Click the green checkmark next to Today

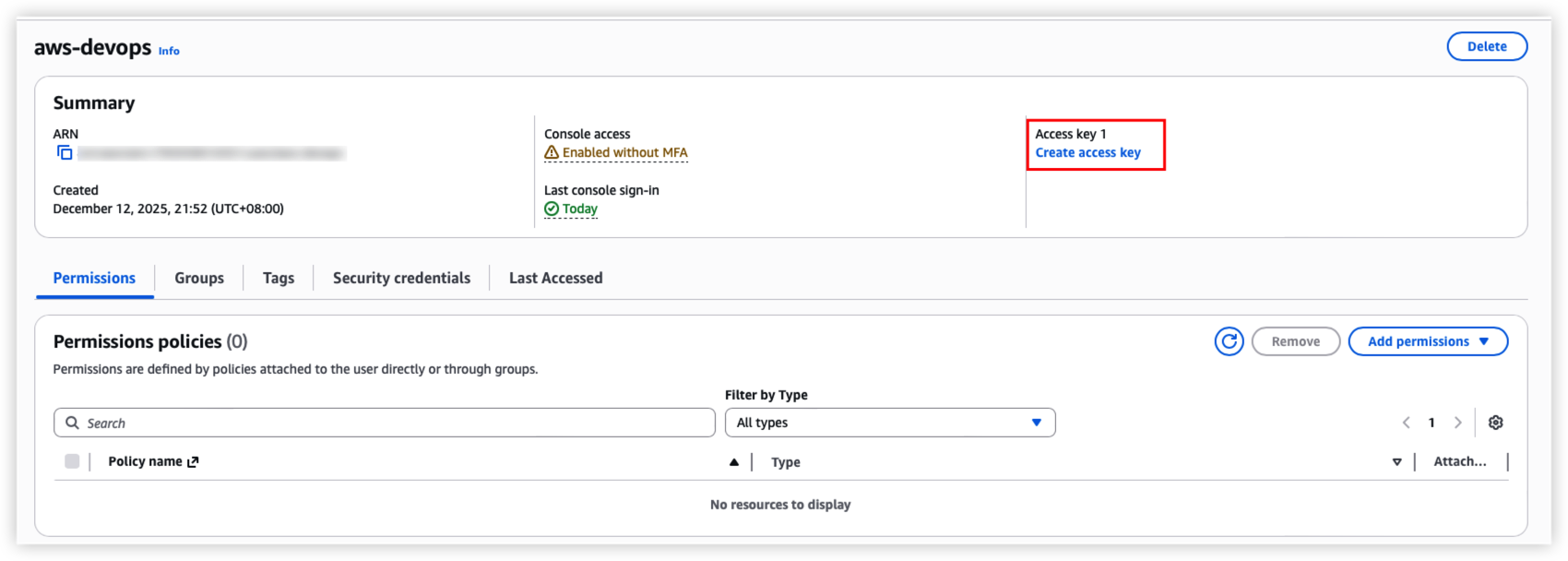coord(552,209)
